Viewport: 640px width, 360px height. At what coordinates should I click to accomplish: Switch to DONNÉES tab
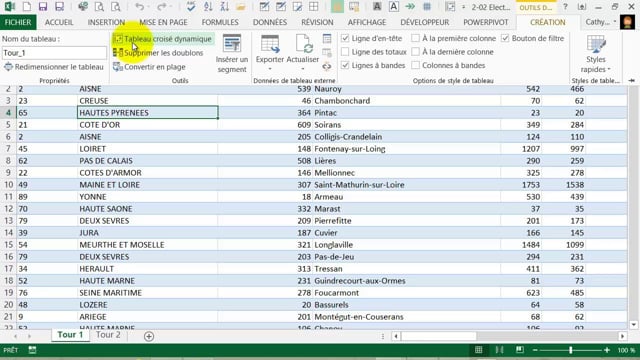pos(270,22)
